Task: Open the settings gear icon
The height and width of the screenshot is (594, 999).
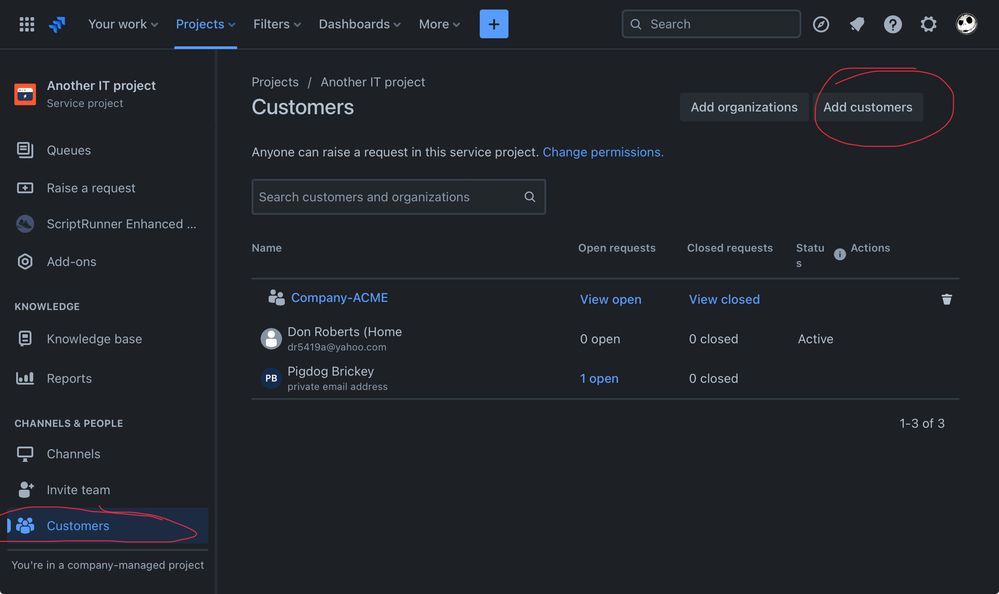Action: 928,24
